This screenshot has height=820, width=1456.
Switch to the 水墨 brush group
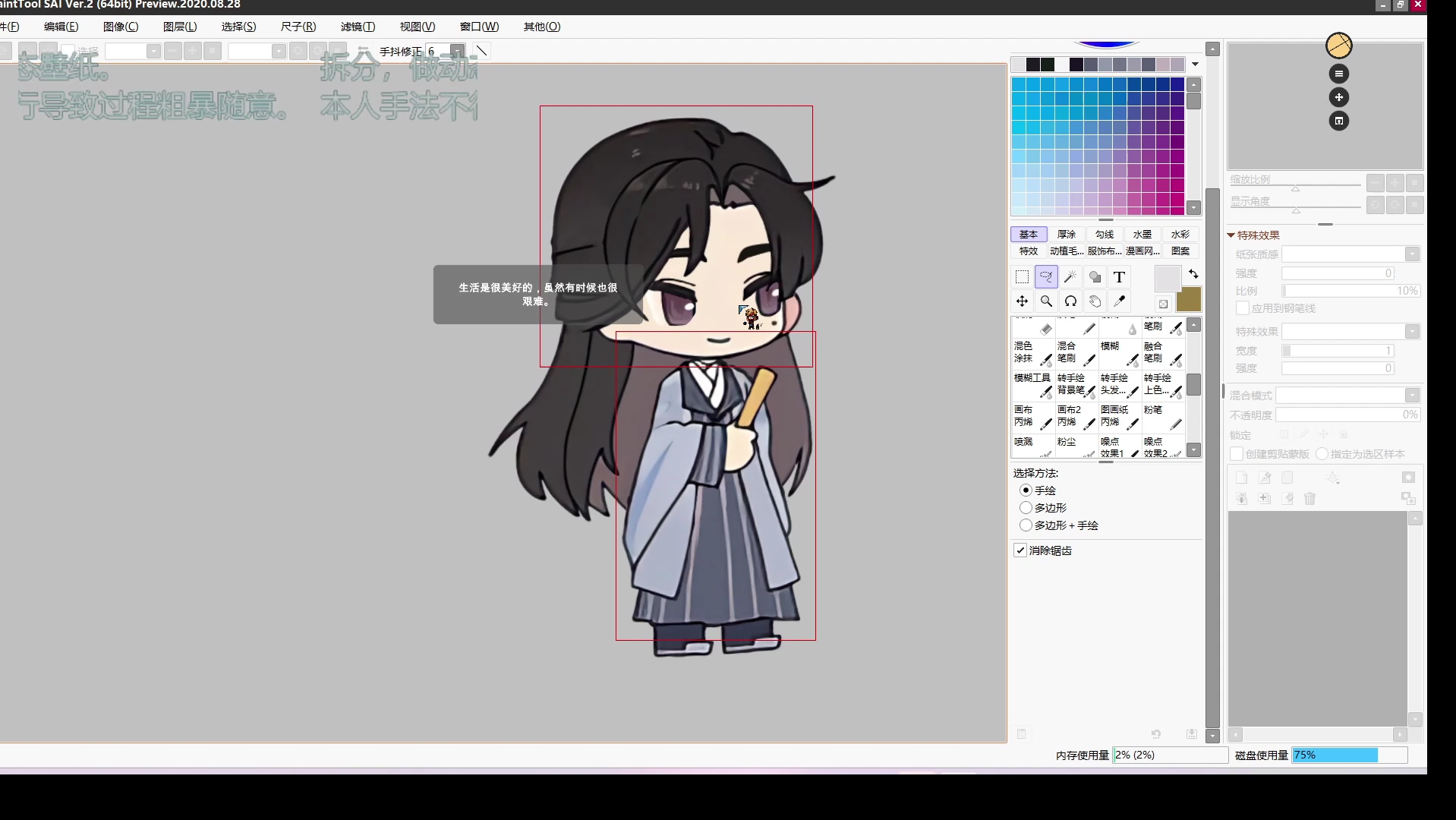point(1142,235)
